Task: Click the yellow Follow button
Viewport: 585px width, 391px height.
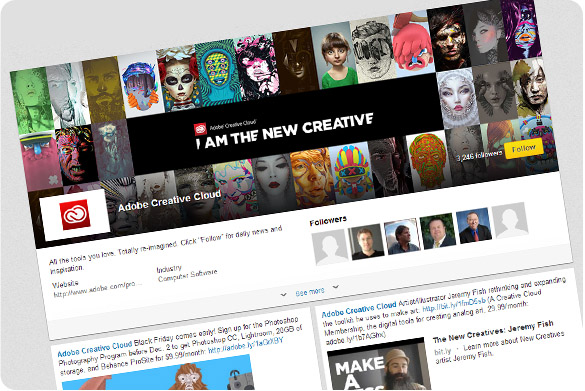Action: (x=524, y=148)
